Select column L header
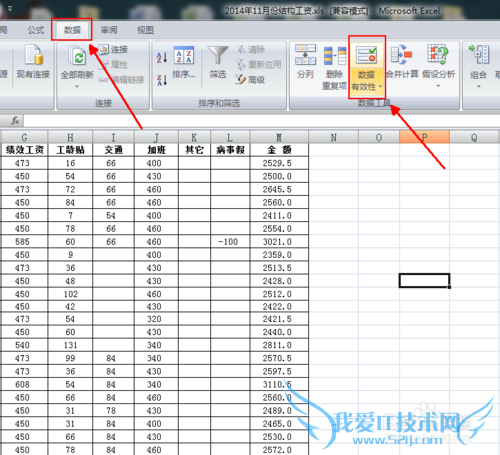 pyautogui.click(x=230, y=137)
